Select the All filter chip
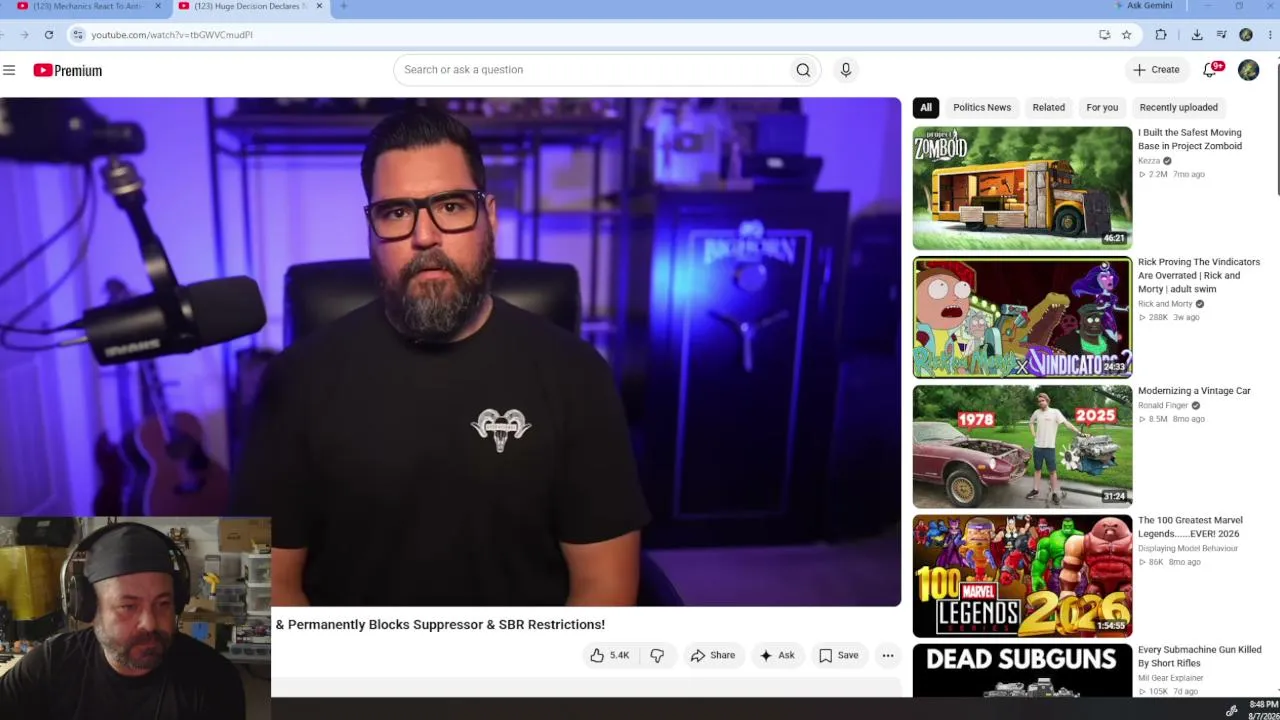 click(926, 108)
